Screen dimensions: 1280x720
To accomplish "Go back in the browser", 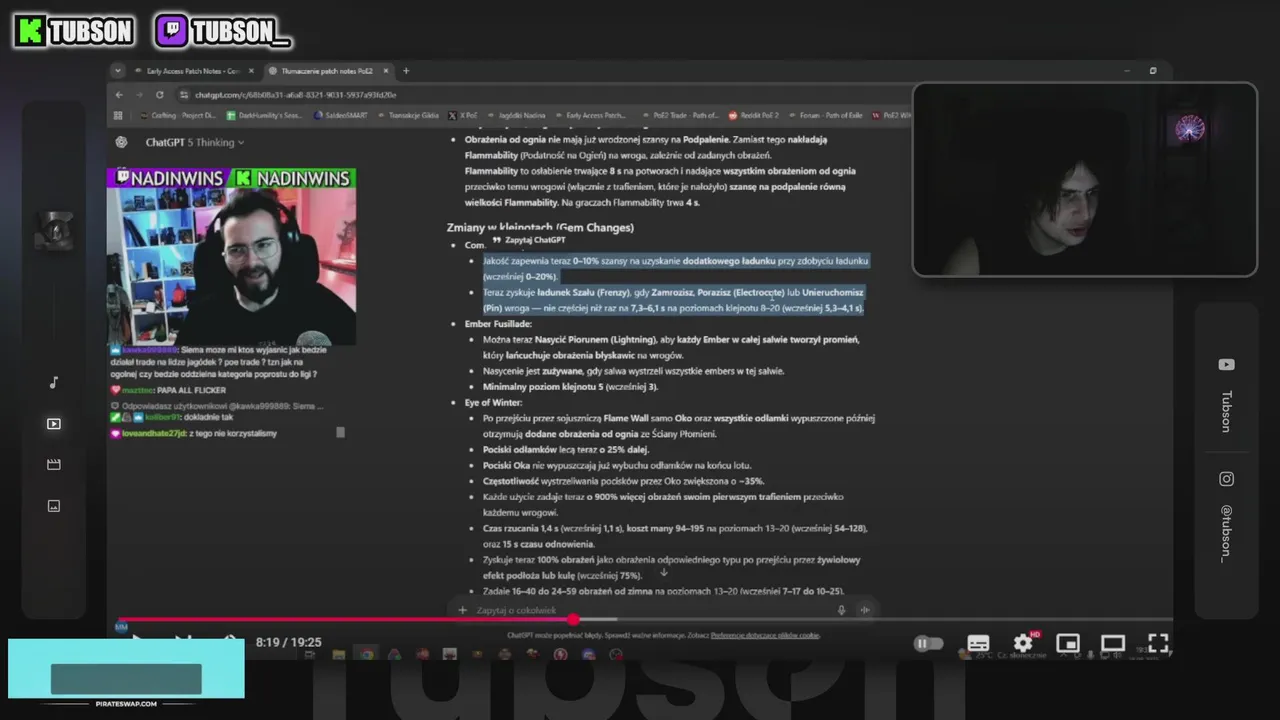I will pyautogui.click(x=119, y=95).
